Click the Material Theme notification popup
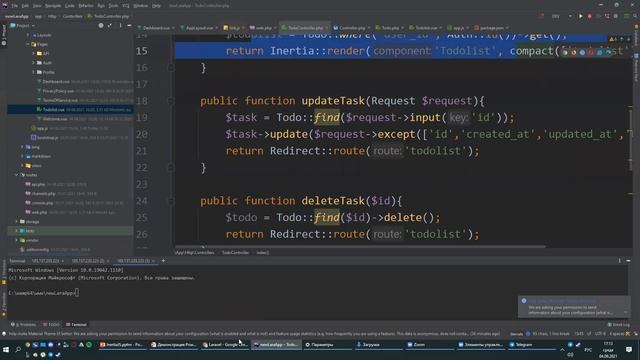This screenshot has height=360, width=640. point(574,307)
